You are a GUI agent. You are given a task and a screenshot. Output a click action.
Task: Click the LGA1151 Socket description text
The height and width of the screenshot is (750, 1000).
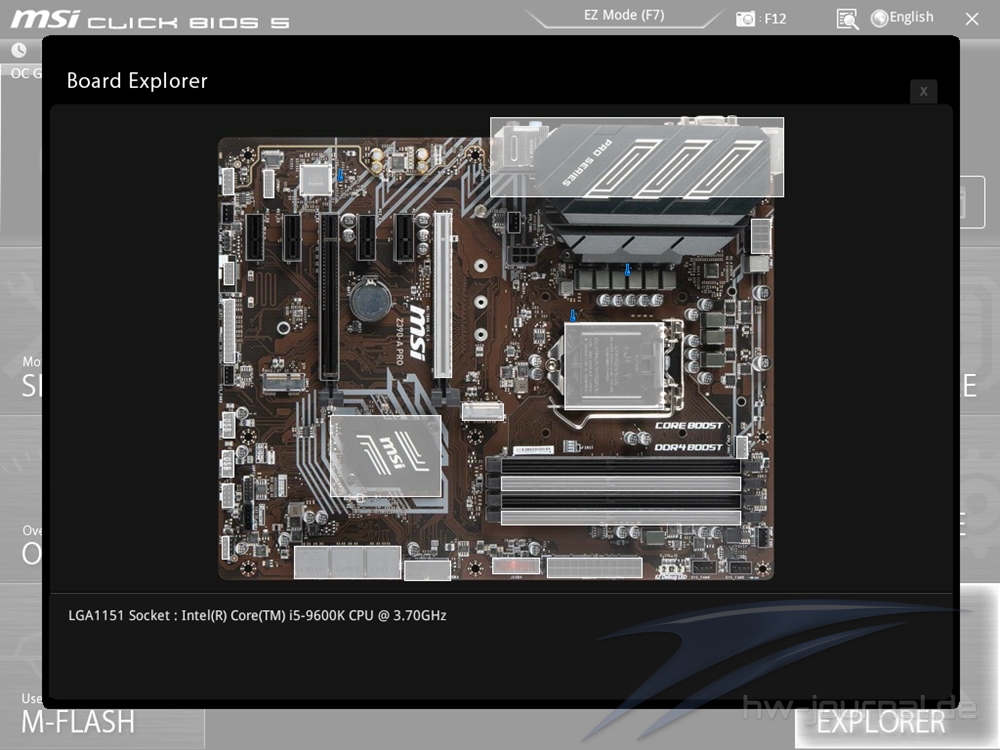[x=257, y=615]
